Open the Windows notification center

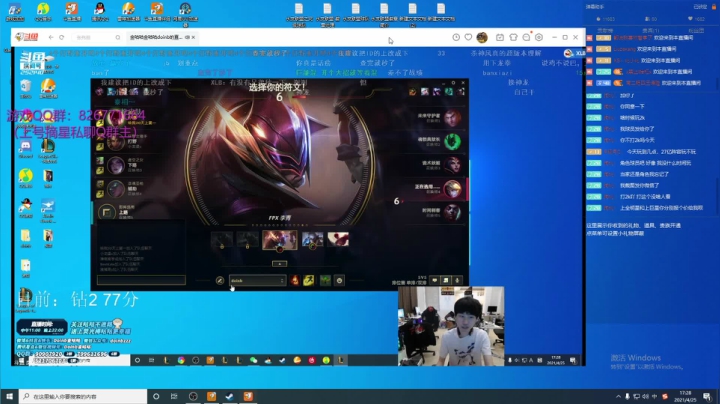coord(707,396)
